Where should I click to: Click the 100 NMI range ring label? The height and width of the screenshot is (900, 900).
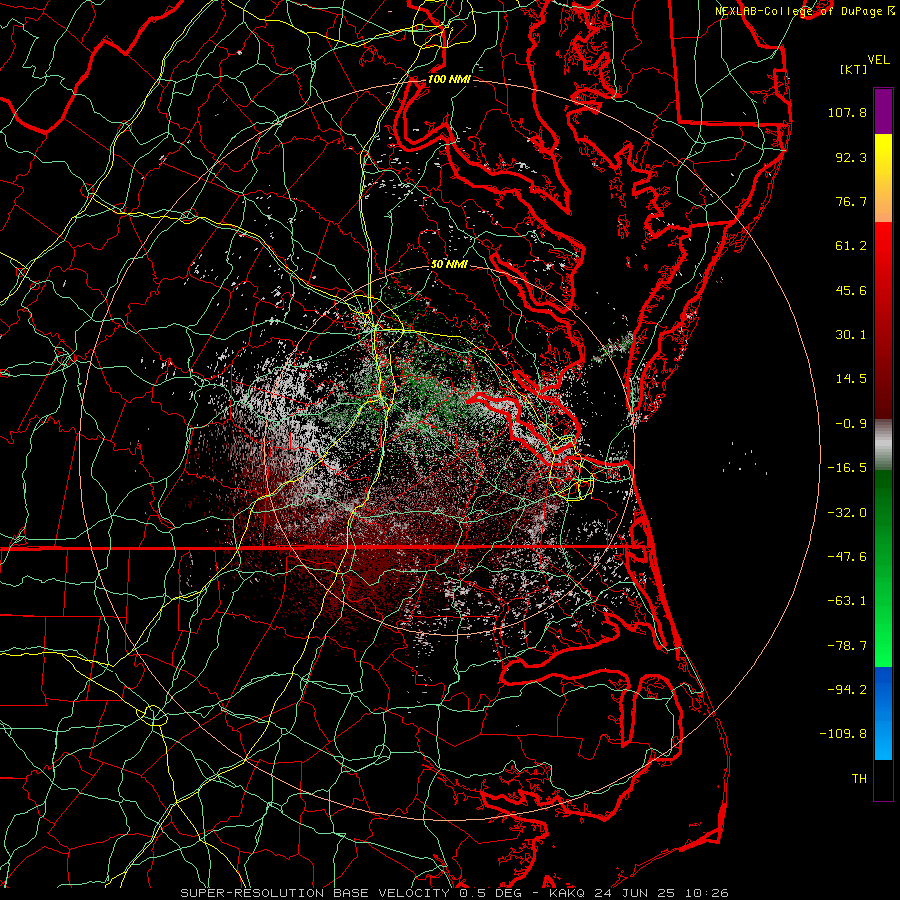pos(449,79)
